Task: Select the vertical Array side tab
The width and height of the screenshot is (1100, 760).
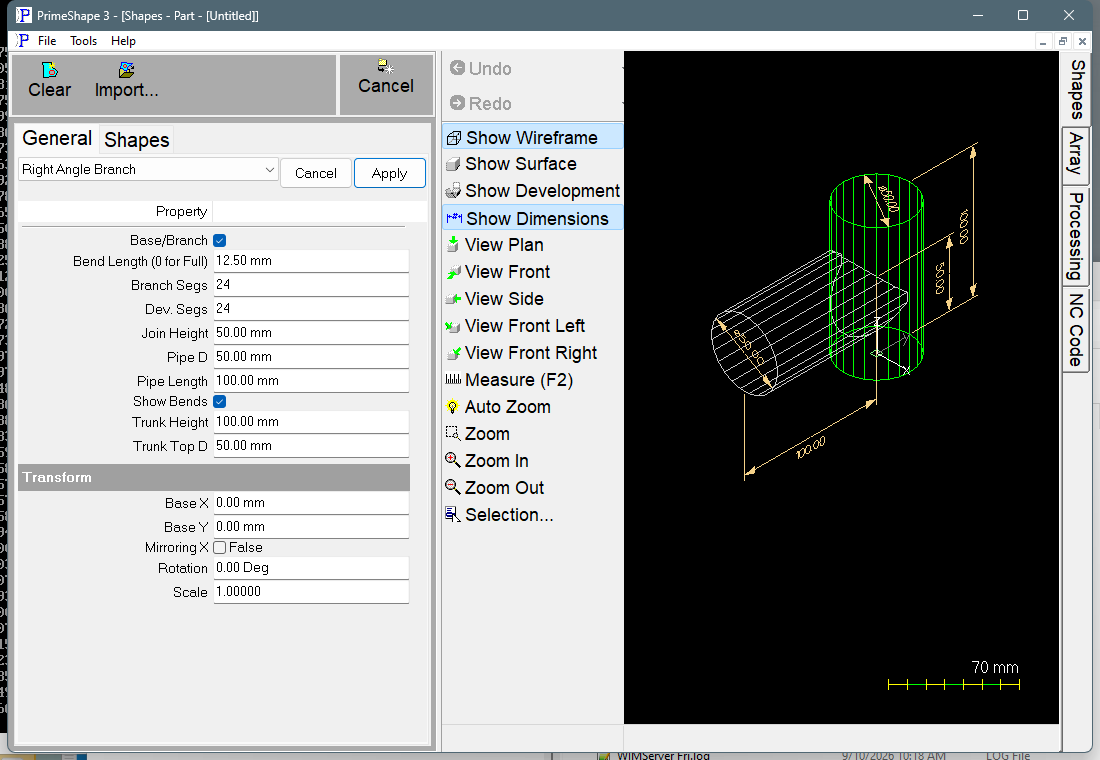Action: (x=1077, y=155)
